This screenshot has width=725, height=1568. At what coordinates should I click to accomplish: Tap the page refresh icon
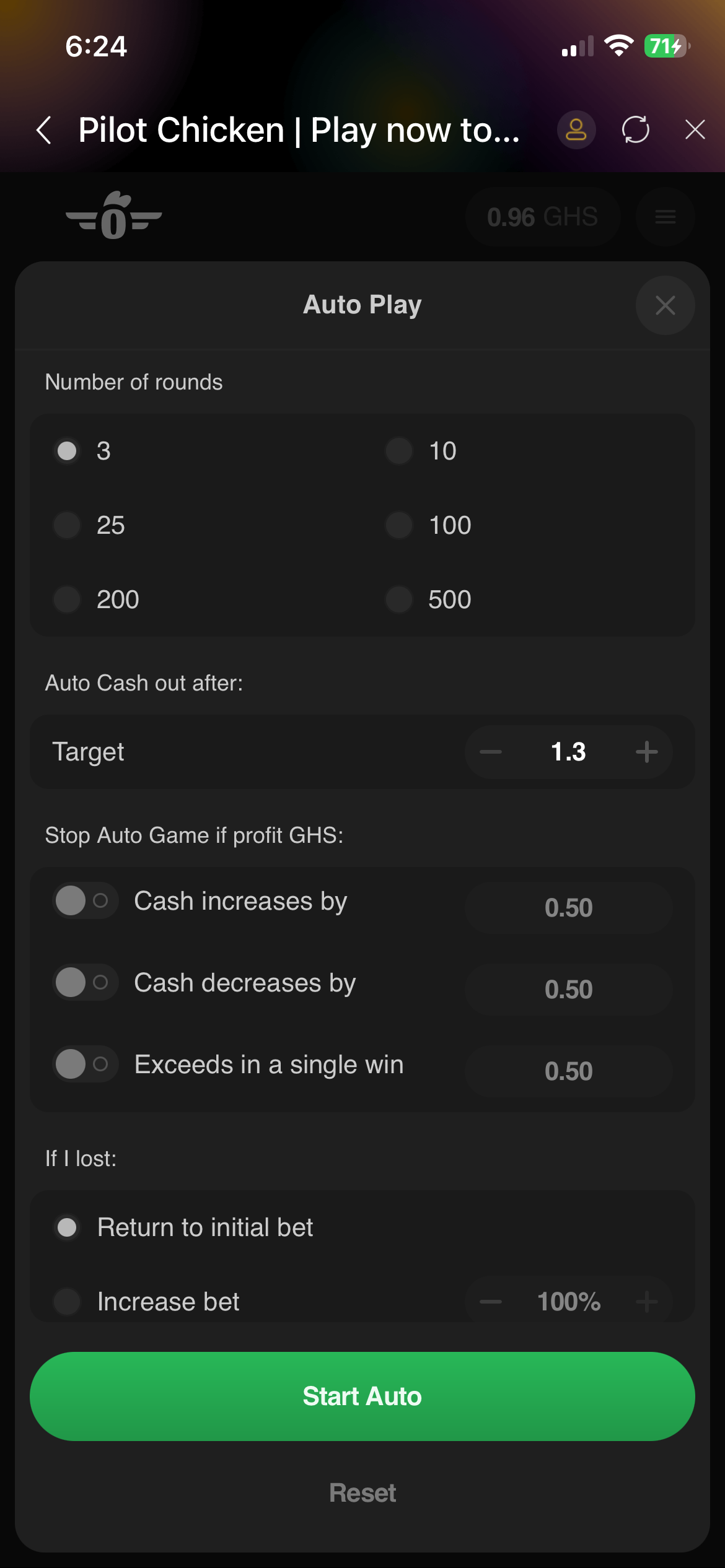636,130
